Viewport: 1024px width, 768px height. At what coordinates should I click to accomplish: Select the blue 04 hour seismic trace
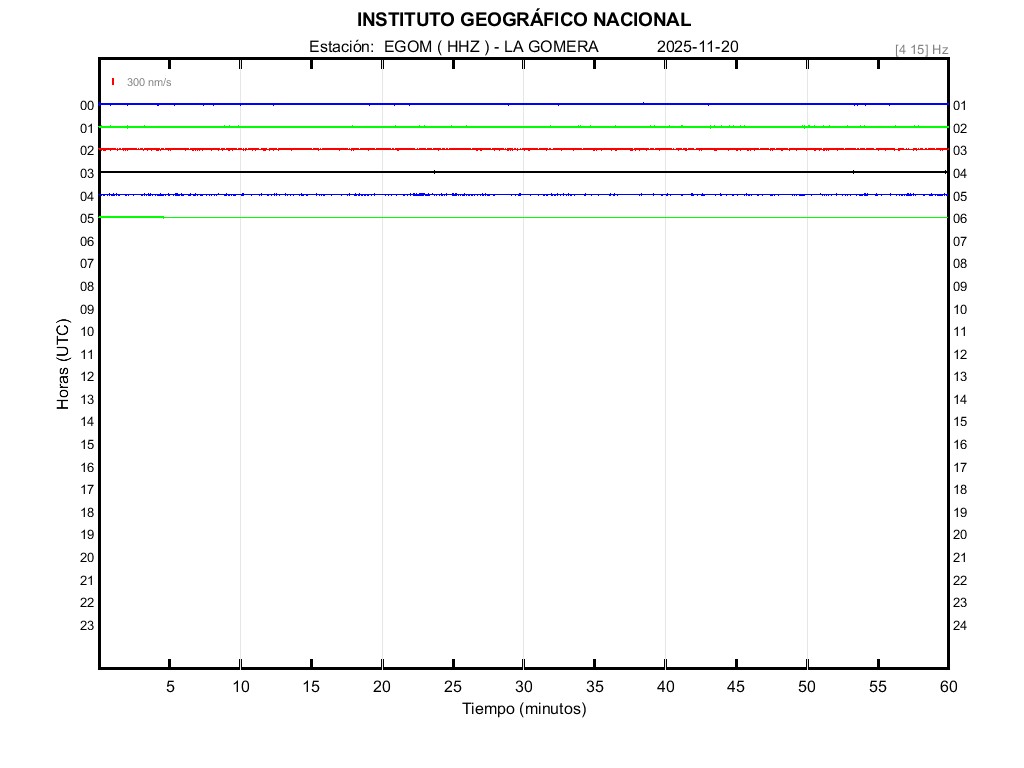tap(520, 195)
